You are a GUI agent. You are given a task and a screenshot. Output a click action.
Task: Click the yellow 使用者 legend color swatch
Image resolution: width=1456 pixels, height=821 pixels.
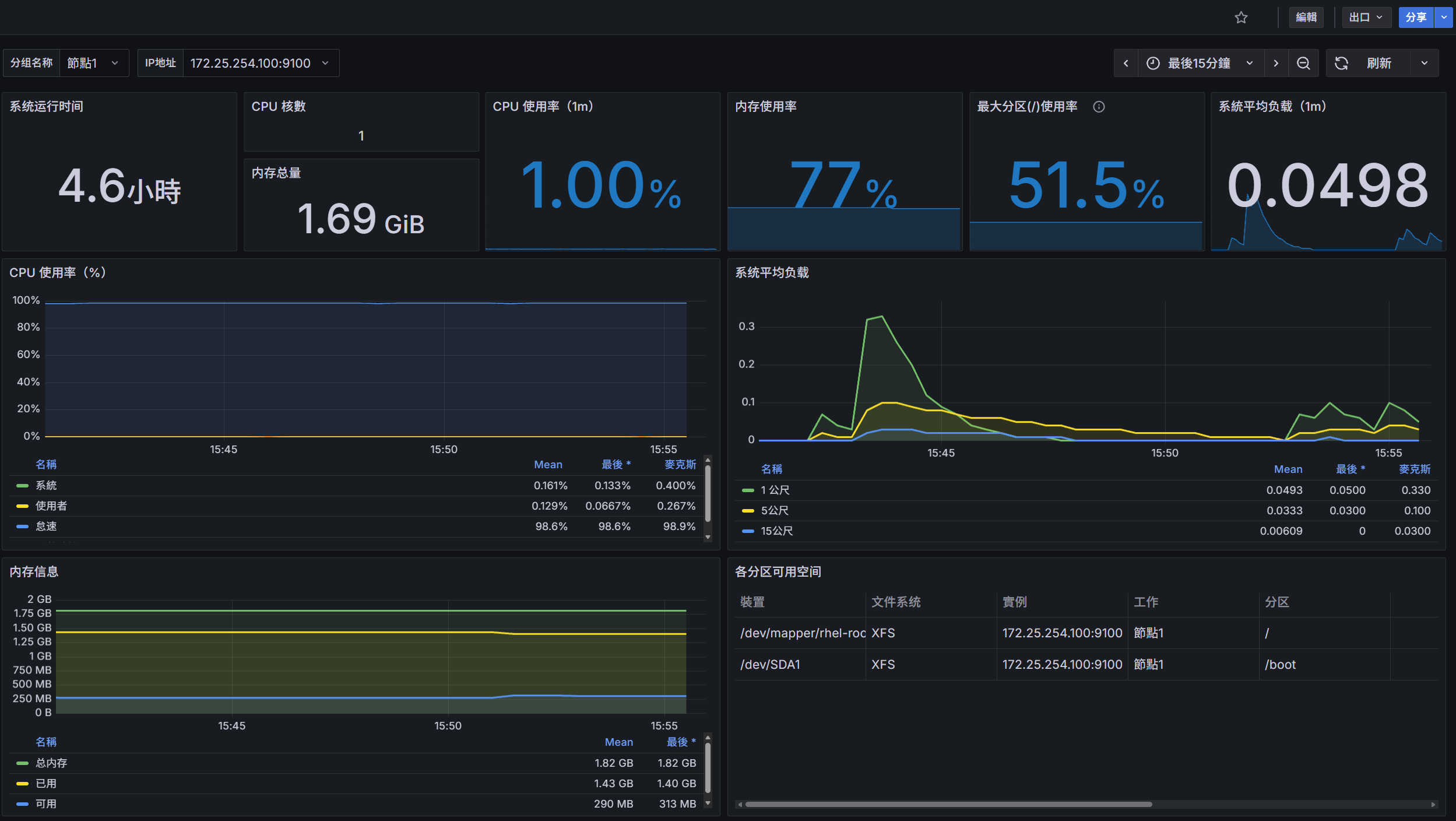(x=22, y=506)
